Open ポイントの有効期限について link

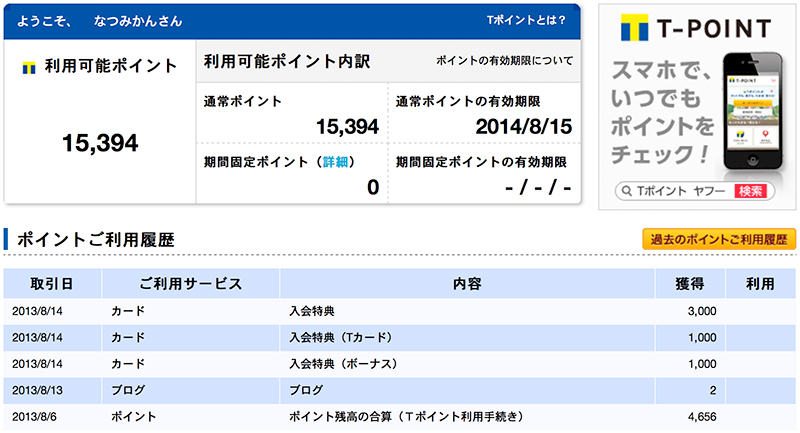(x=505, y=61)
